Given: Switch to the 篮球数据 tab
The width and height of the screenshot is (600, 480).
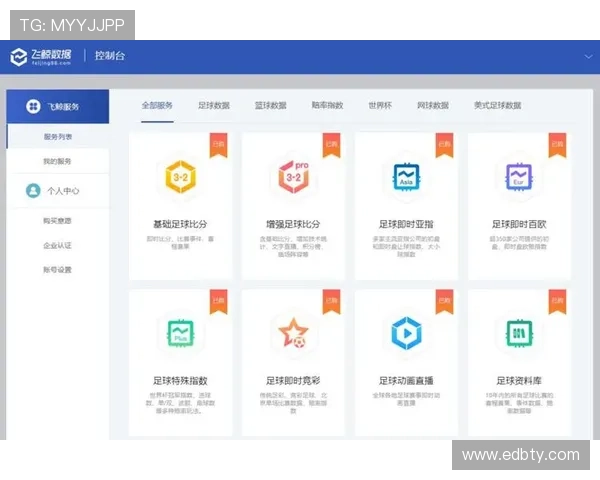Looking at the screenshot, I should coord(270,106).
